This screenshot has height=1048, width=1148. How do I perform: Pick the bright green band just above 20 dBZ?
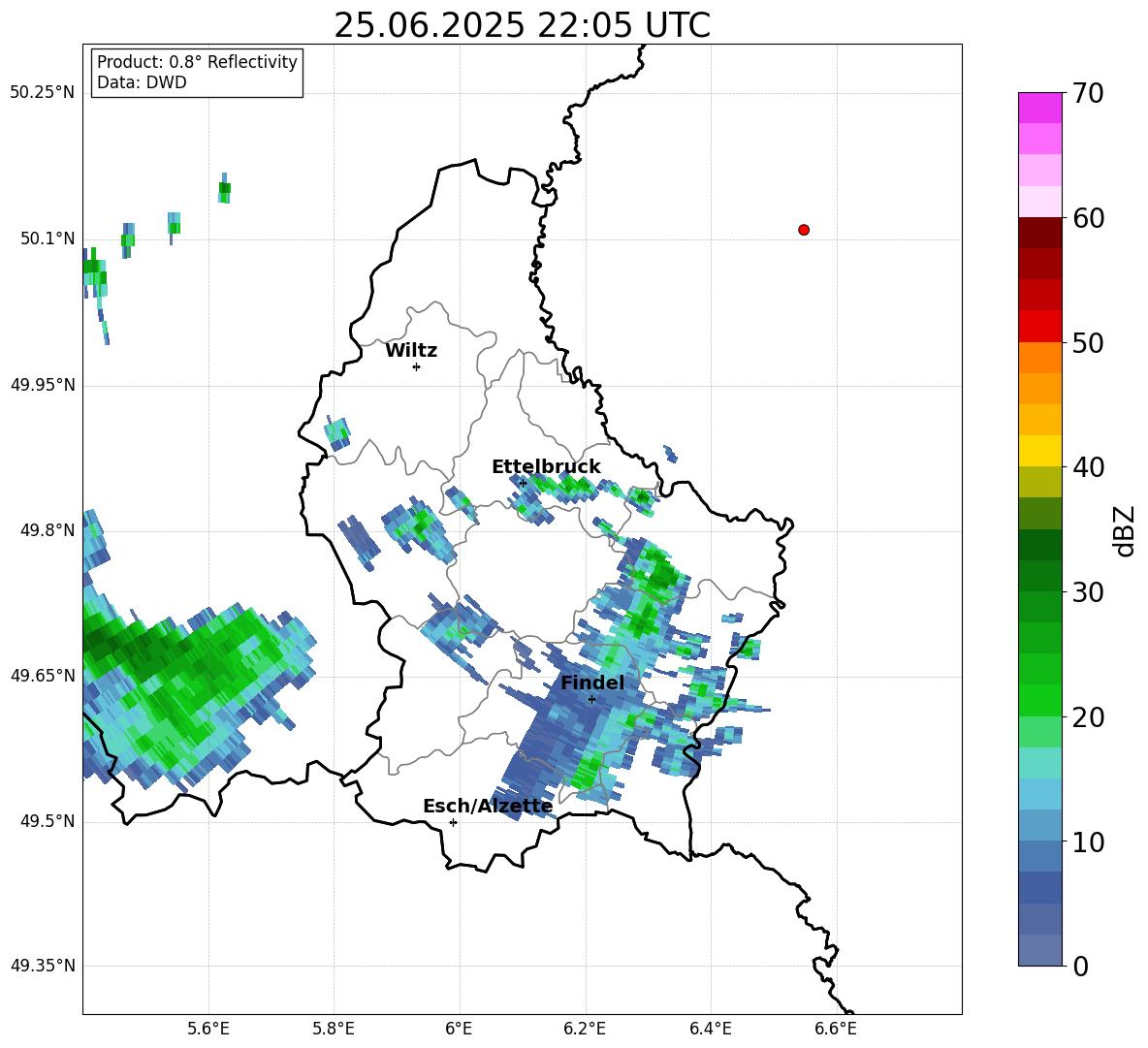[x=1039, y=701]
